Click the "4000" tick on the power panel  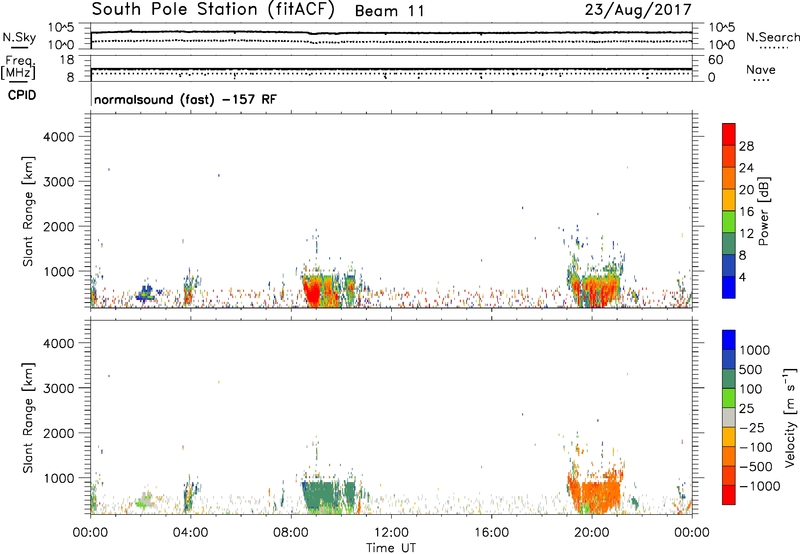[58, 137]
